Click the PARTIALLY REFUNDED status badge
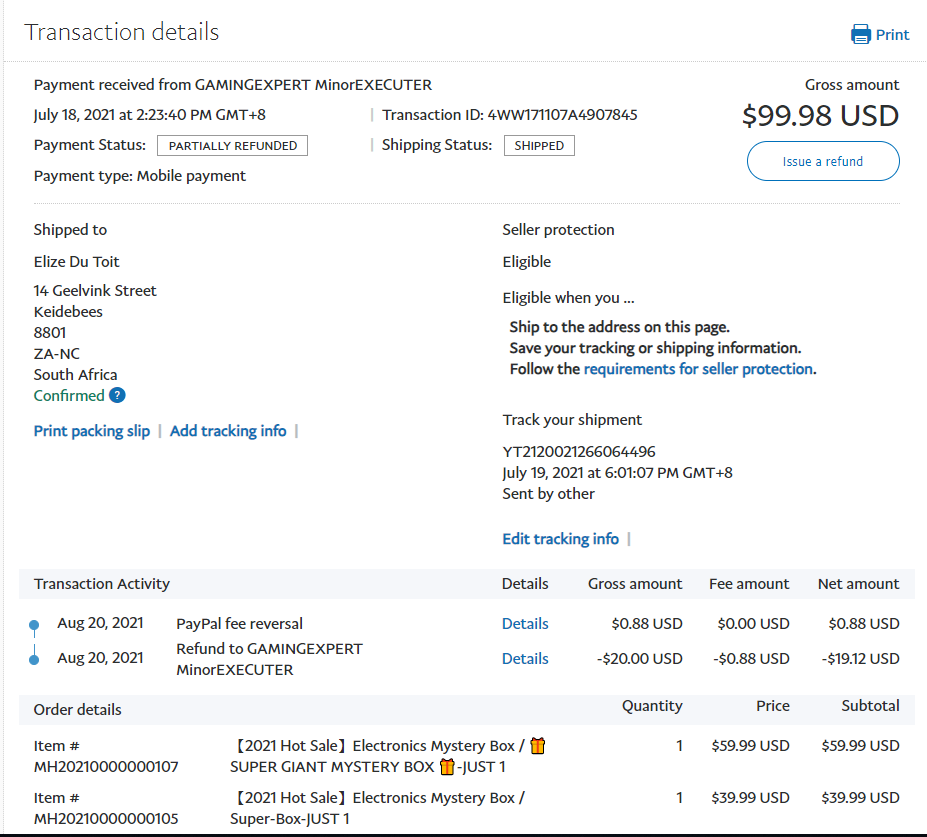 [x=232, y=146]
